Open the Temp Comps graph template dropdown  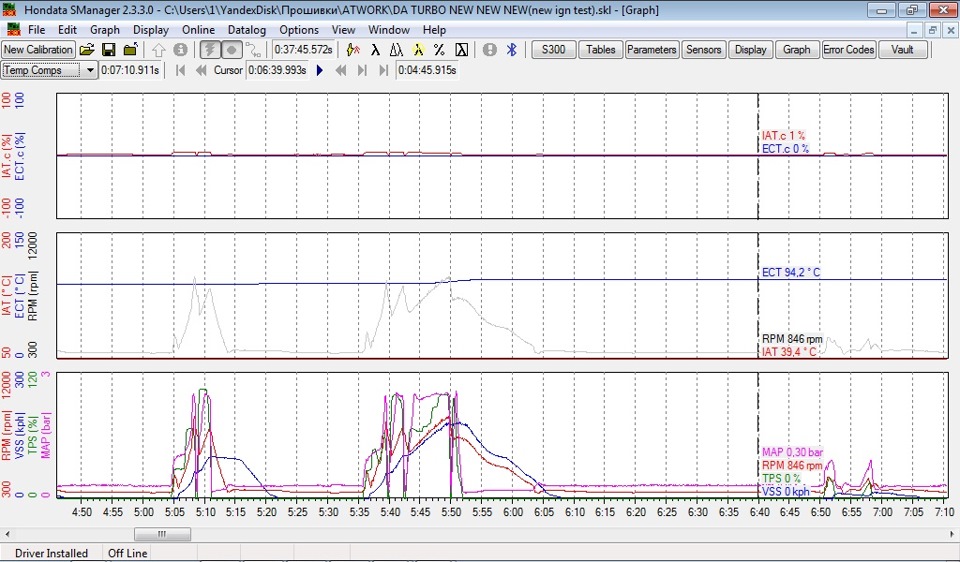(90, 70)
